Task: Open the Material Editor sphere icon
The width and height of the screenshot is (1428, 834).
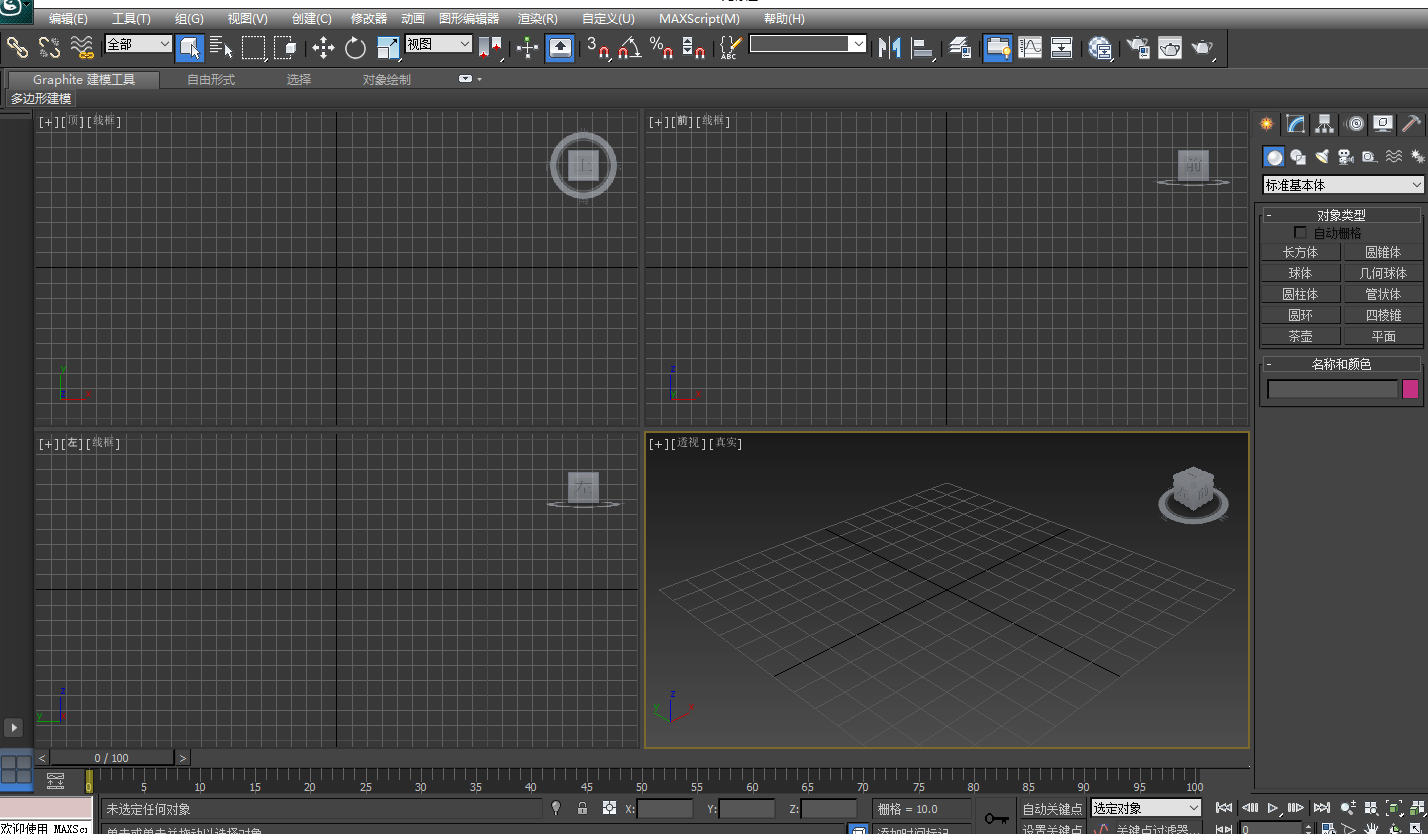Action: pyautogui.click(x=1100, y=47)
